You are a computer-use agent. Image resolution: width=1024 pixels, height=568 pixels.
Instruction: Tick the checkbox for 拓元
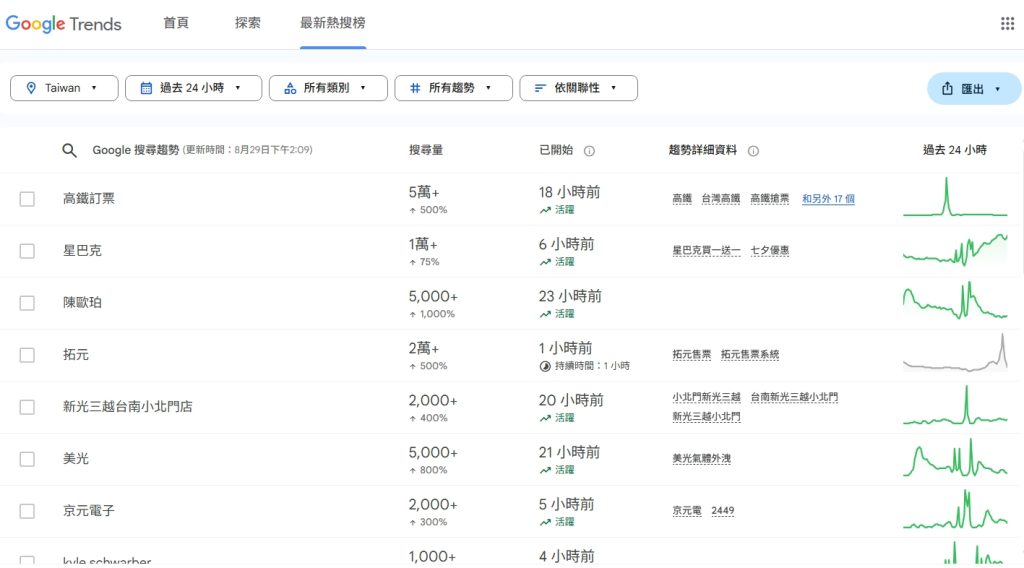click(27, 355)
